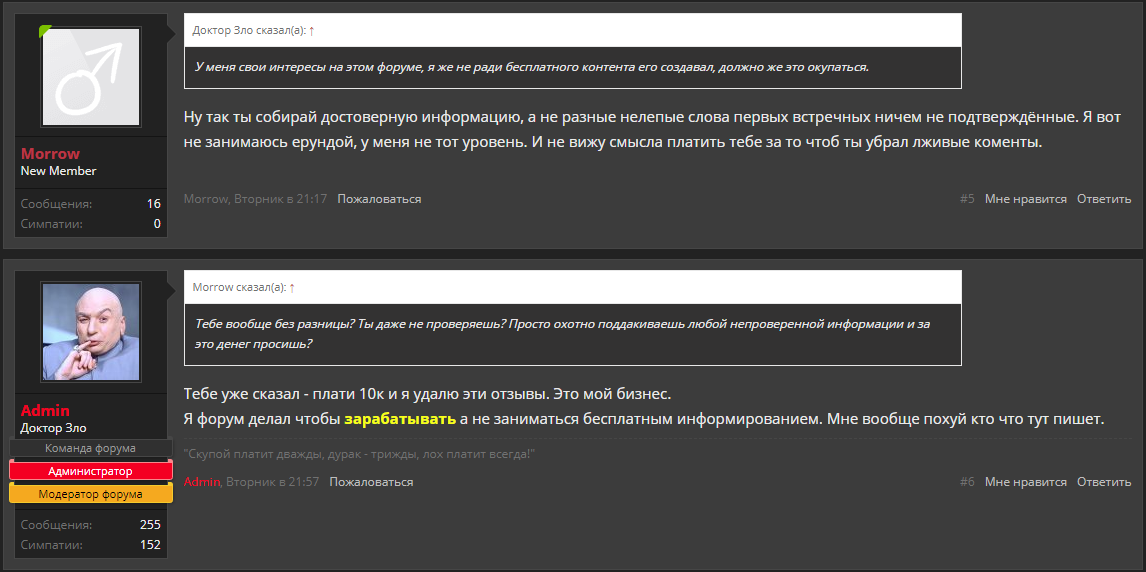
Task: Jump to quoted Доктор Зло post arrow
Action: coord(311,31)
